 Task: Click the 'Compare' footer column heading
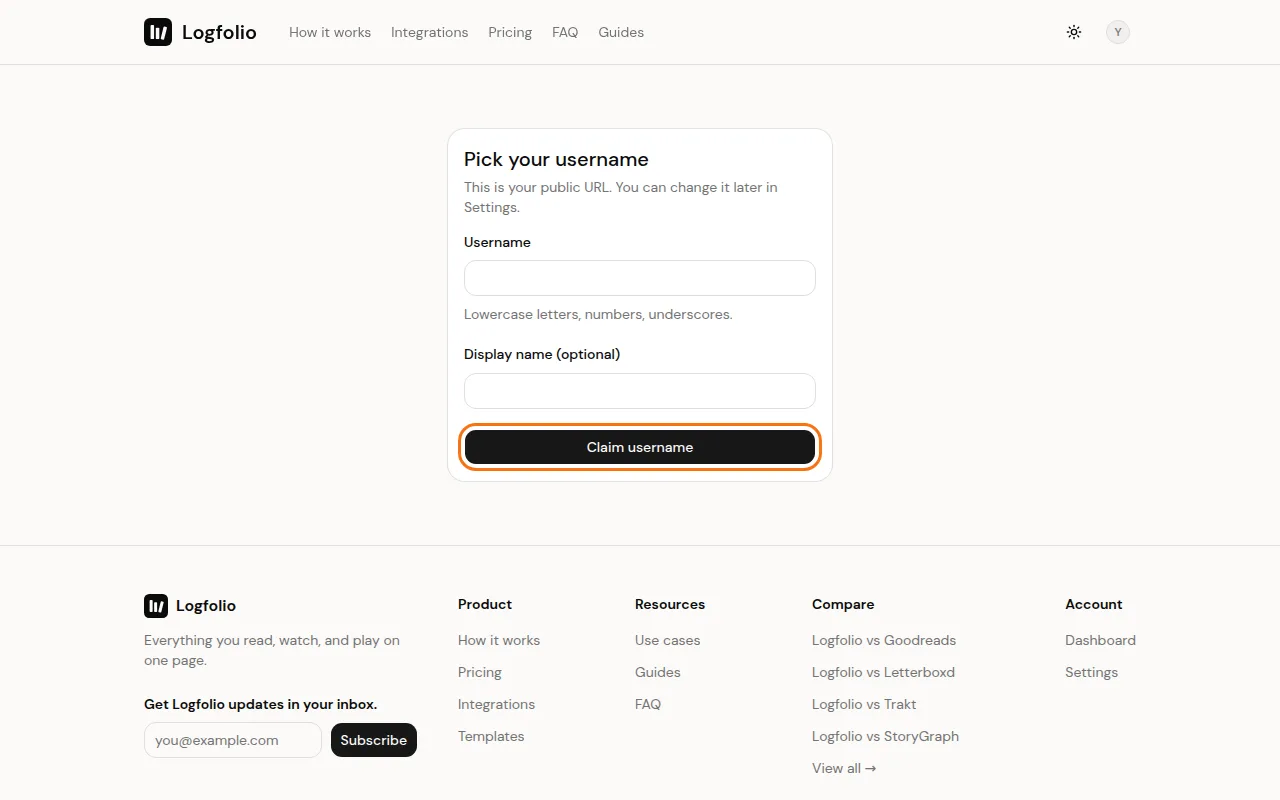click(x=843, y=604)
